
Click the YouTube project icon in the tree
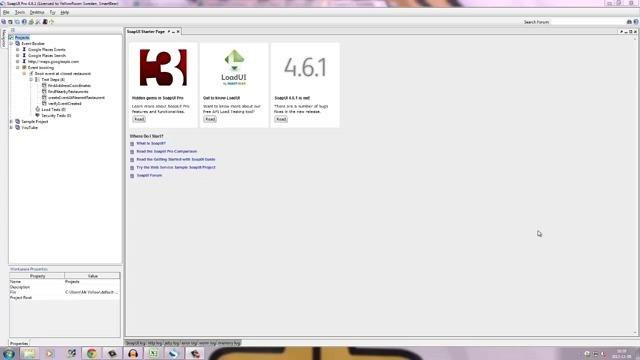pyautogui.click(x=18, y=128)
